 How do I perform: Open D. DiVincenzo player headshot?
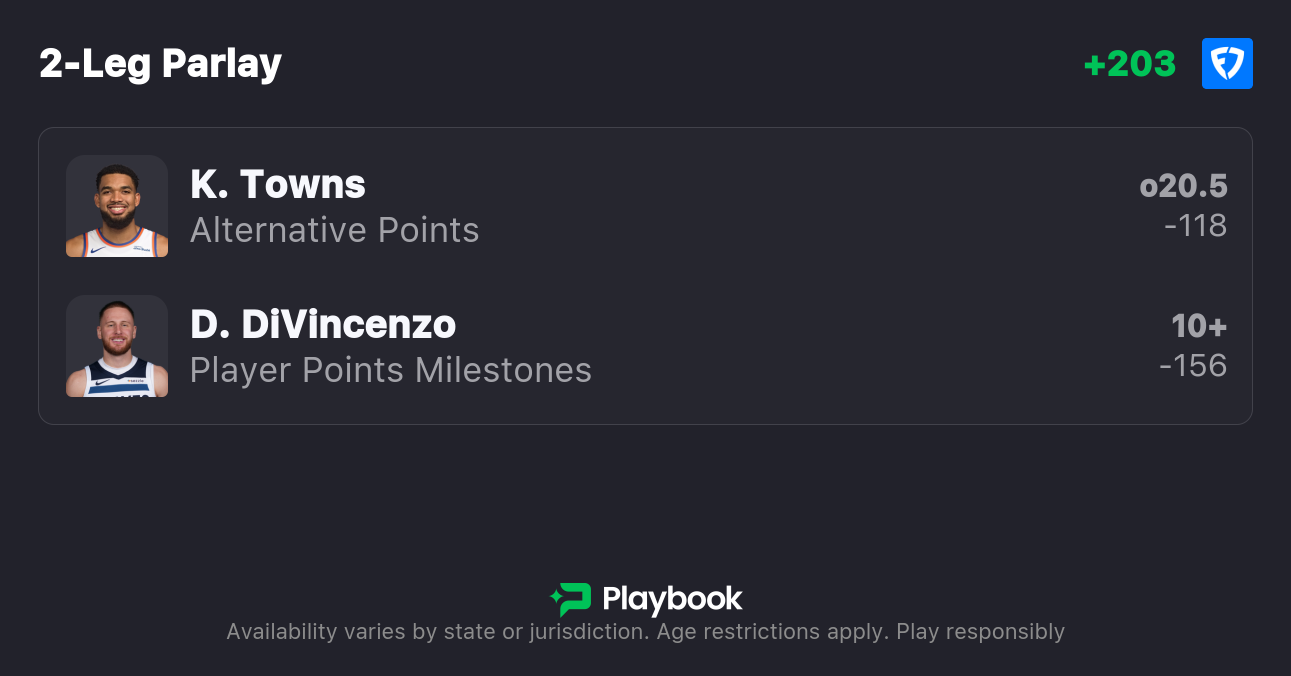point(117,346)
